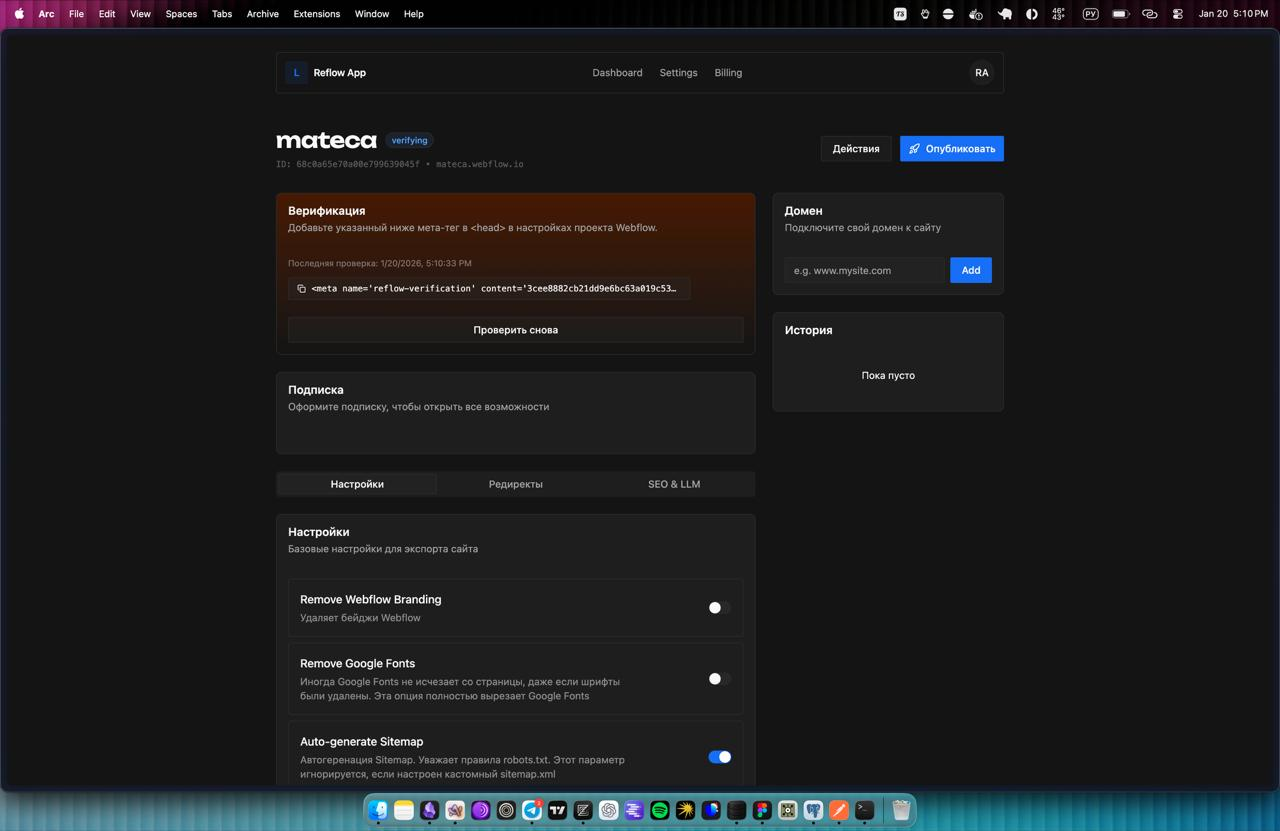Open Terminal from the dock
1280x831 pixels.
point(865,810)
